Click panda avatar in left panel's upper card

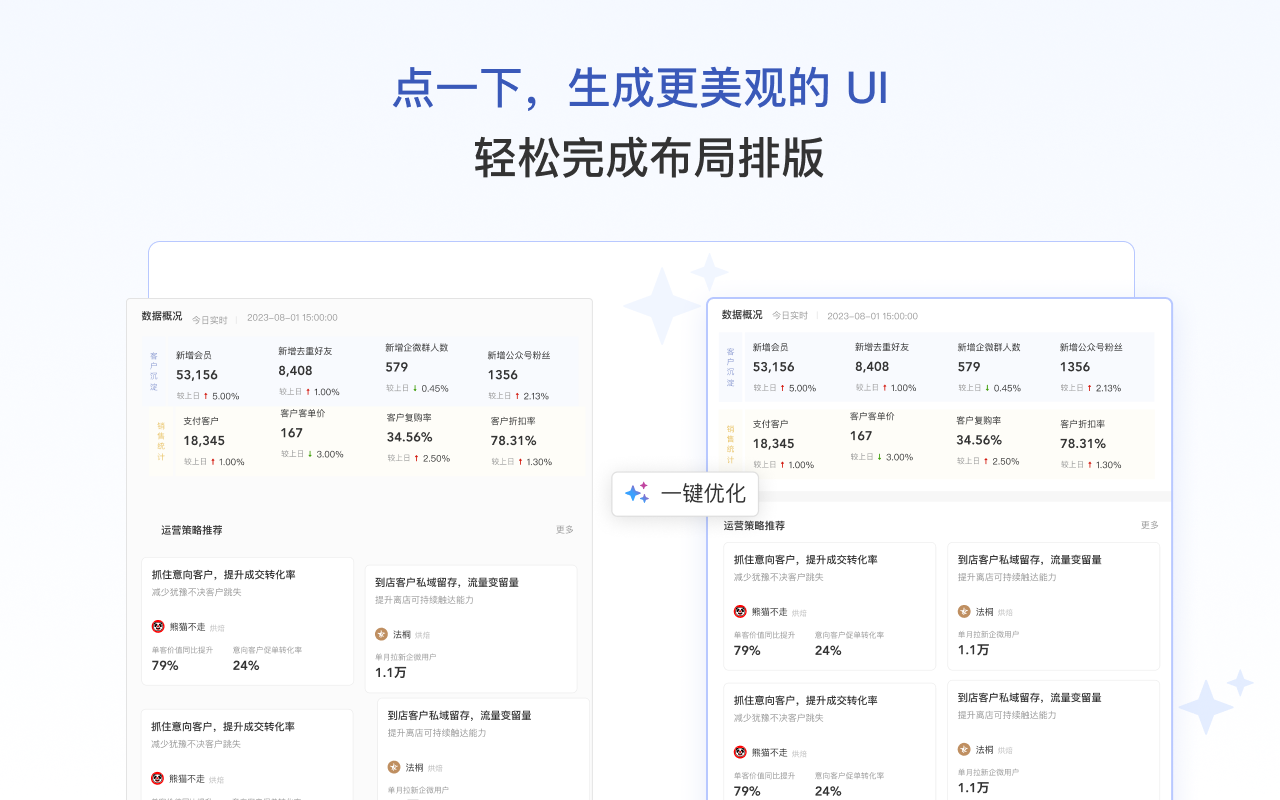[158, 626]
